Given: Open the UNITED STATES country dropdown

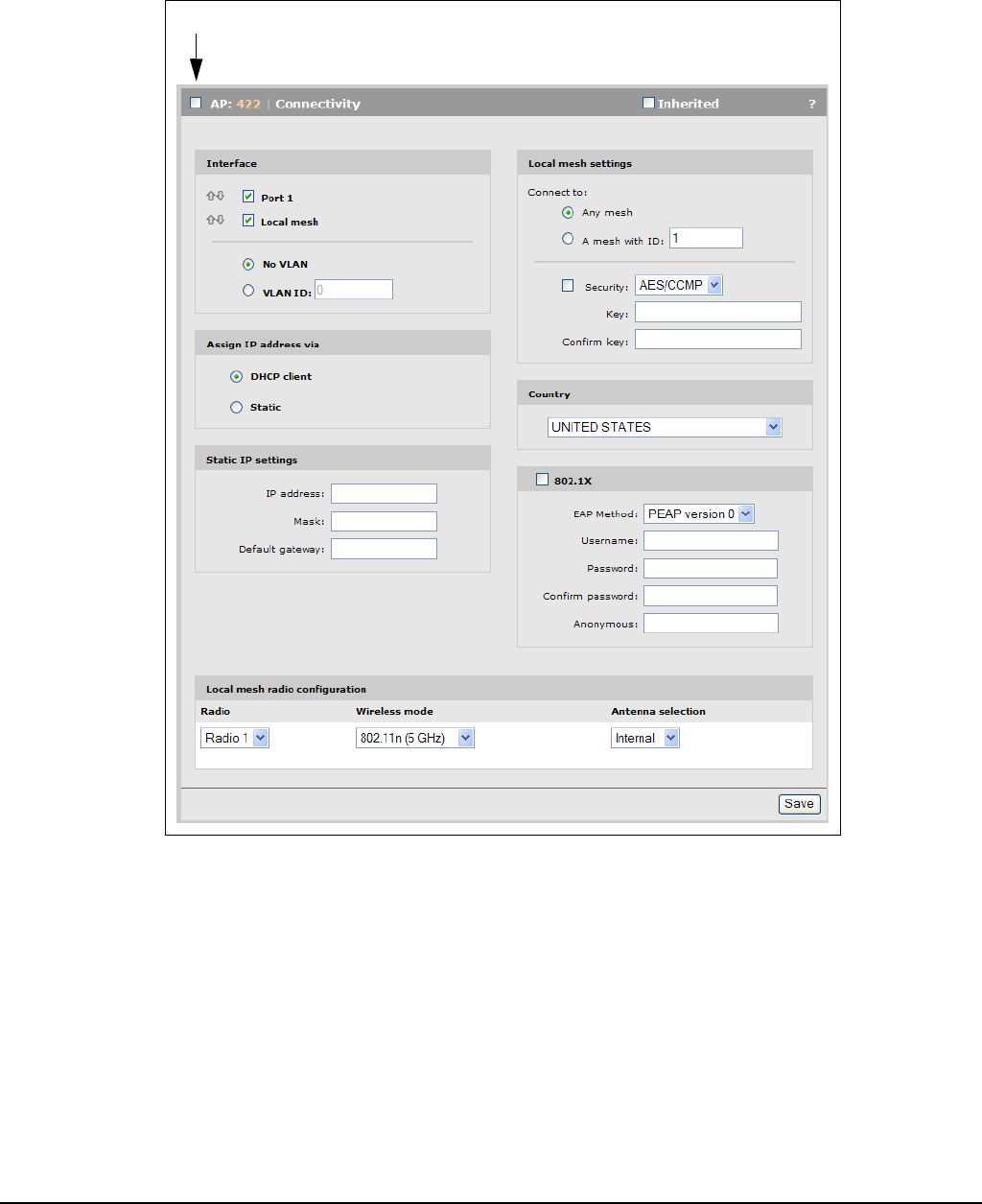Looking at the screenshot, I should click(665, 427).
